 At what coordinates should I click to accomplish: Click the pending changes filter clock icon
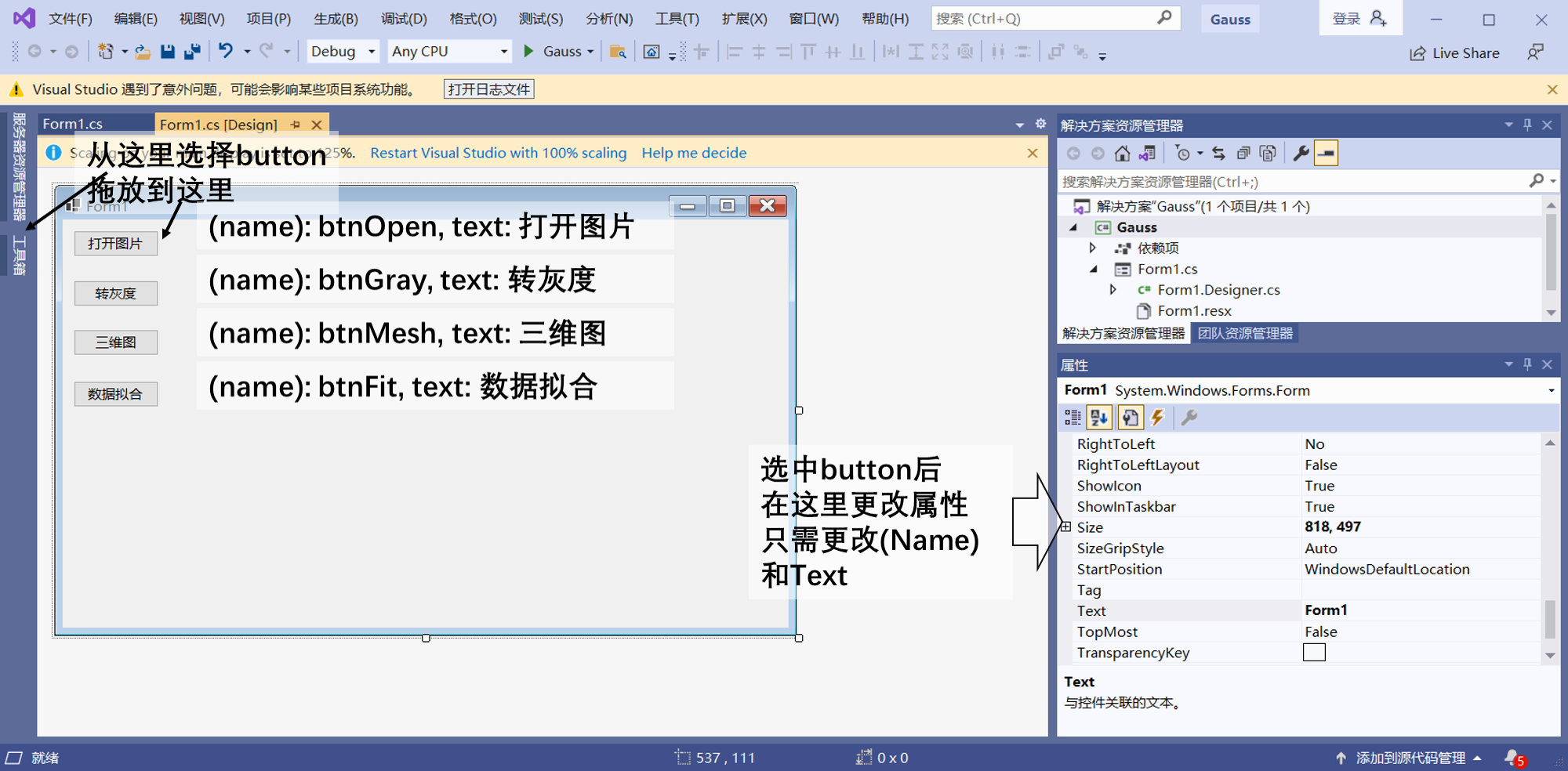(1182, 154)
